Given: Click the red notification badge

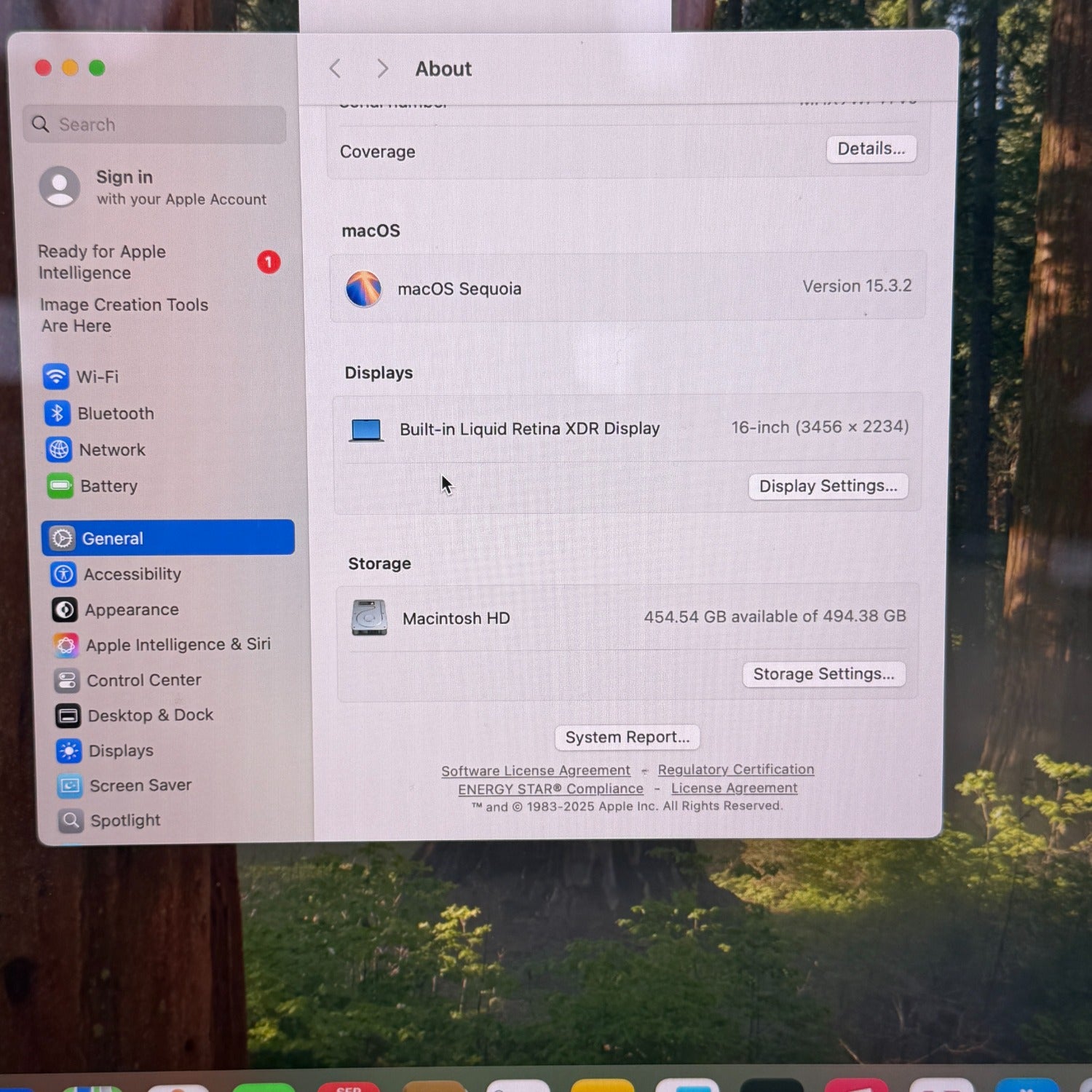Looking at the screenshot, I should click(x=269, y=261).
